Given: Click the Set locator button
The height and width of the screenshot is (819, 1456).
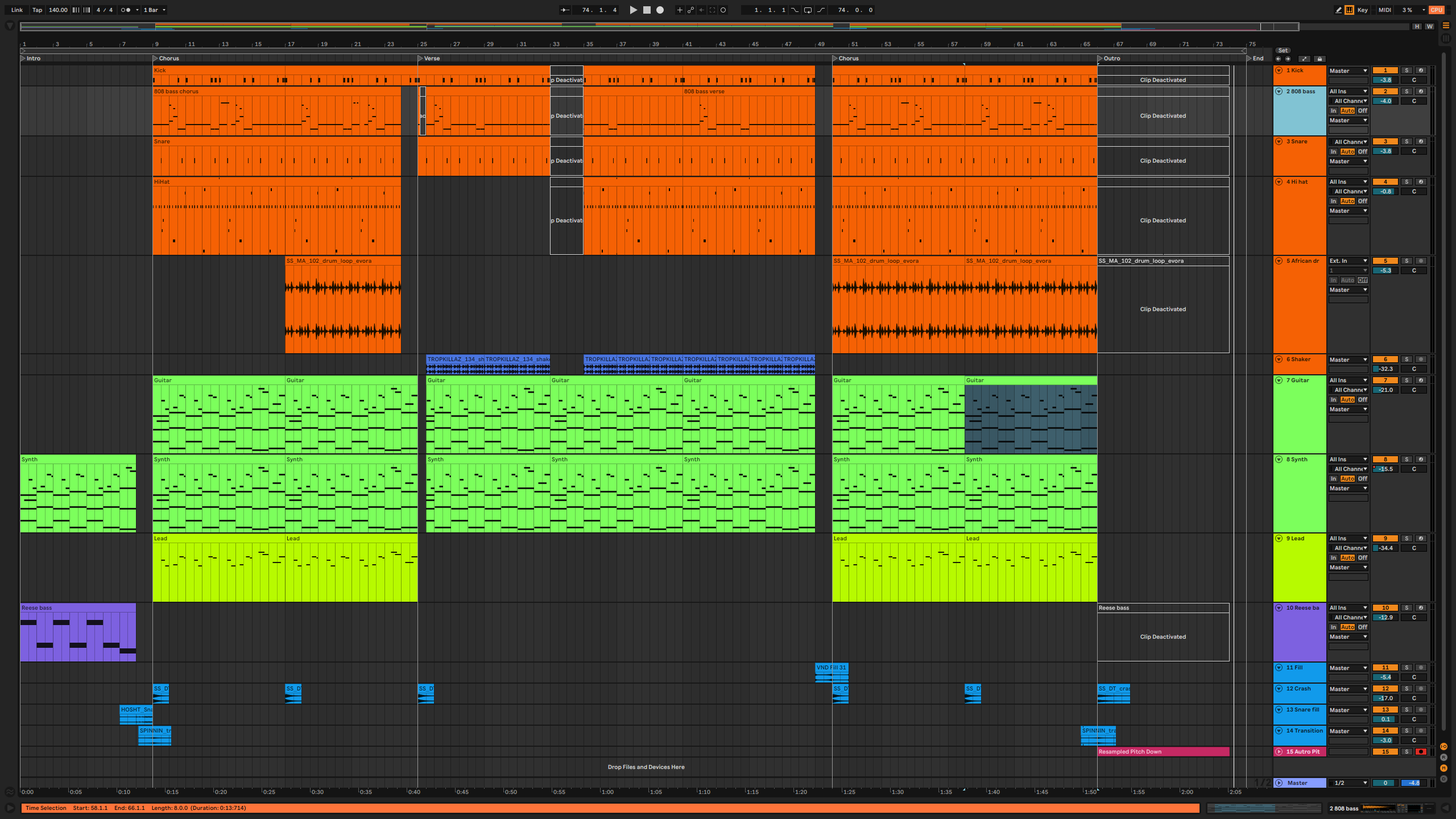Looking at the screenshot, I should [1283, 50].
